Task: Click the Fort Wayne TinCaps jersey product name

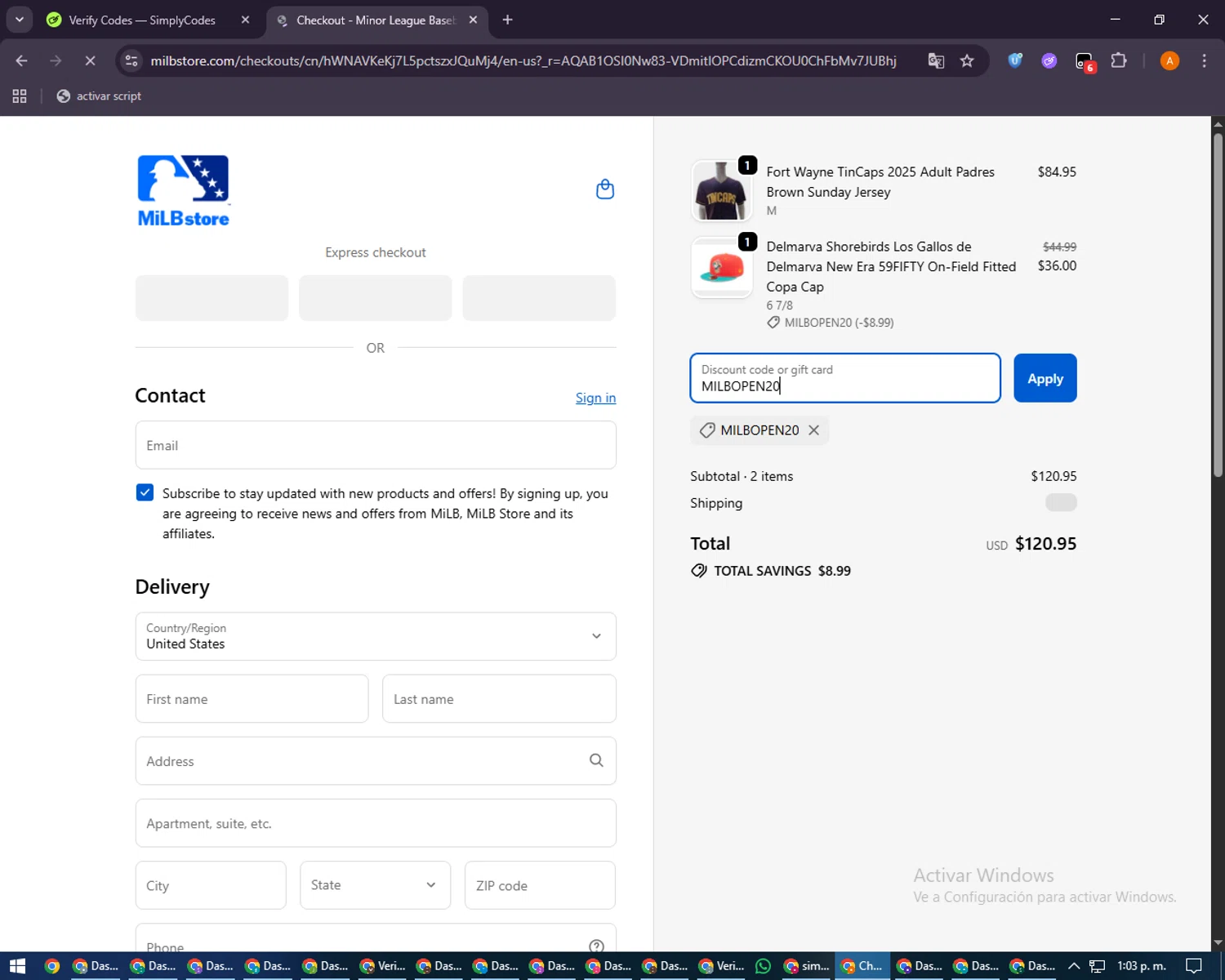Action: tap(880, 182)
